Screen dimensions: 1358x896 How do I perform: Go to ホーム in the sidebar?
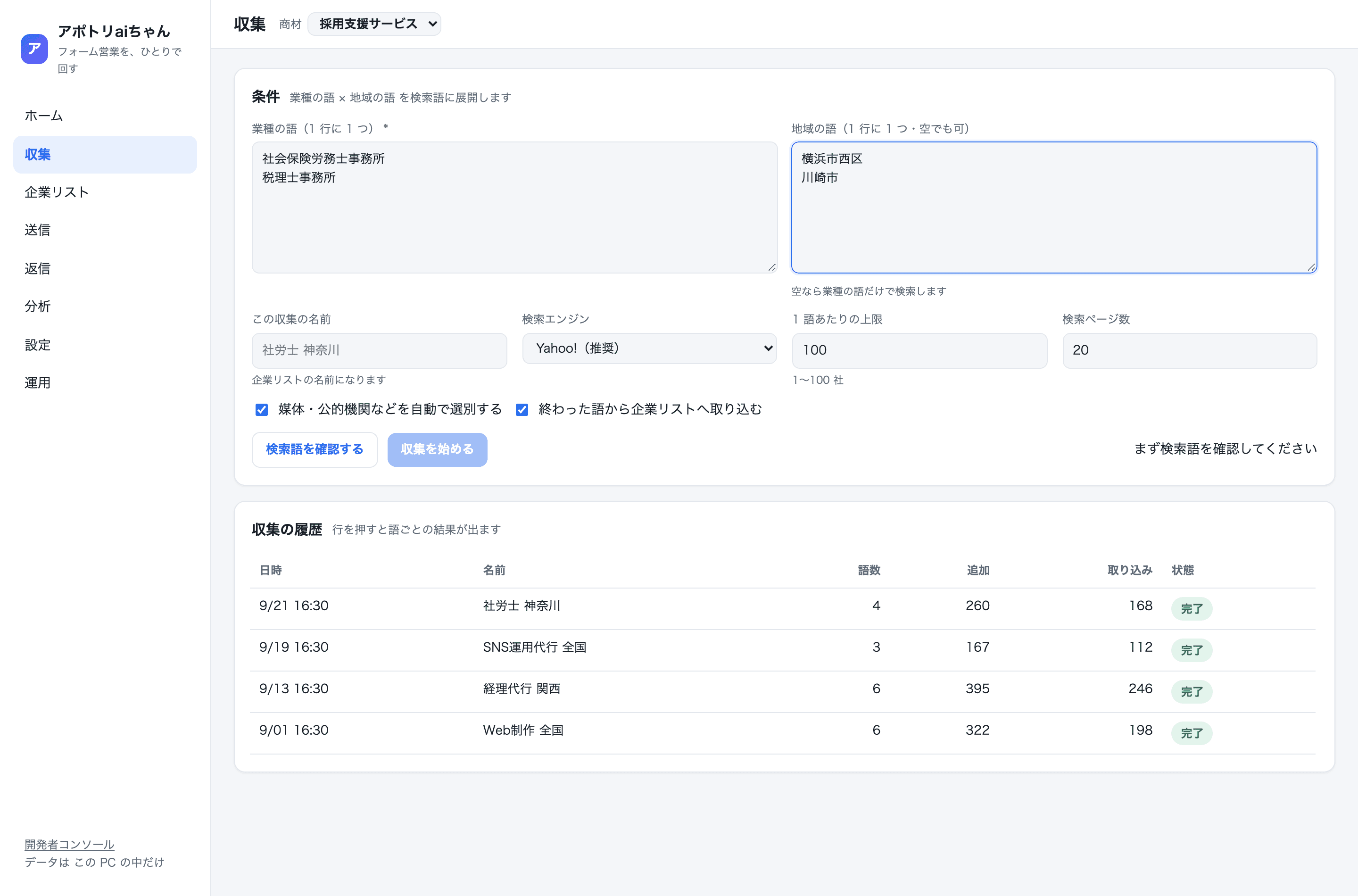coord(105,116)
